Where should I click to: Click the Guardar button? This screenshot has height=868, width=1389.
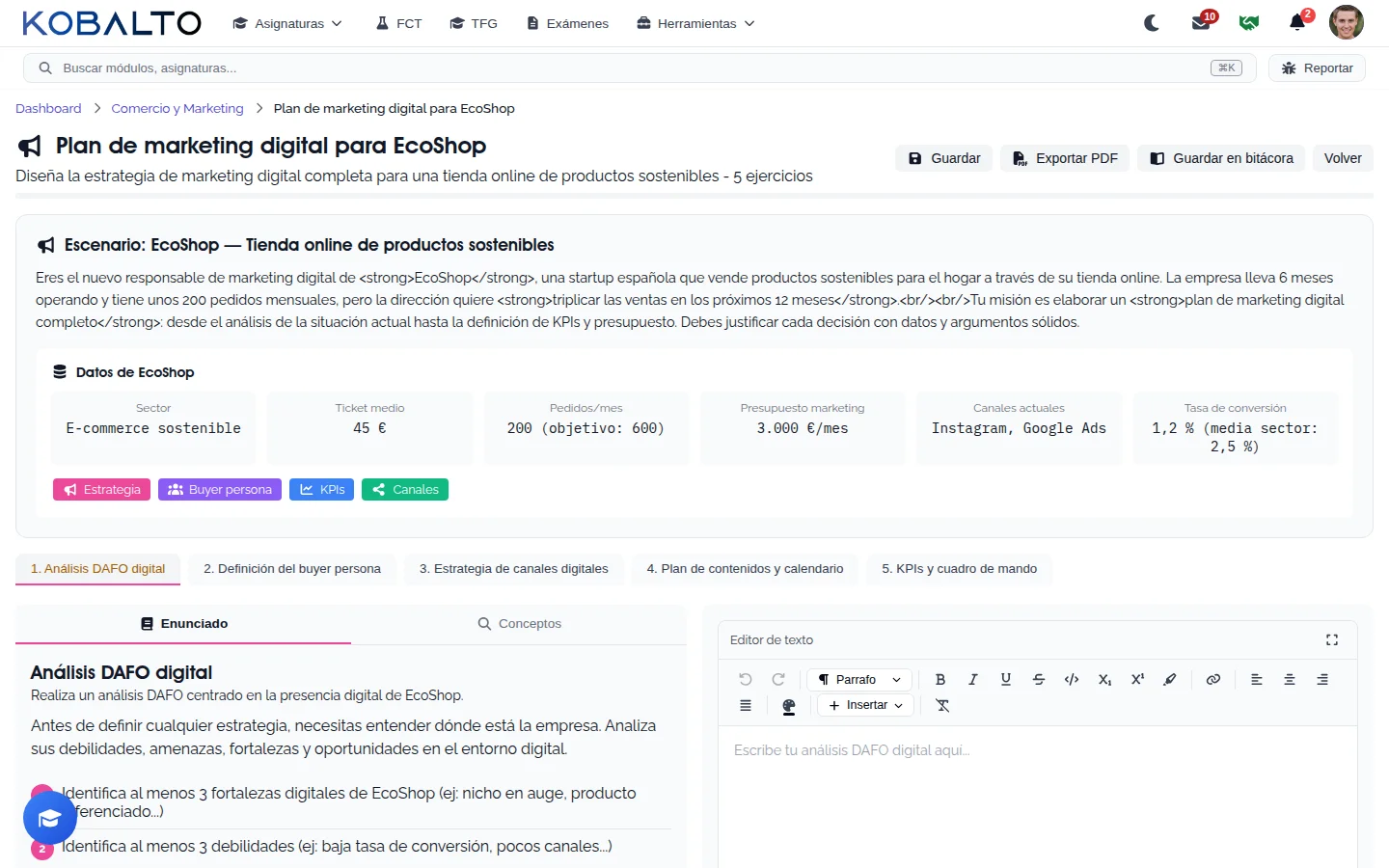pyautogui.click(x=944, y=158)
